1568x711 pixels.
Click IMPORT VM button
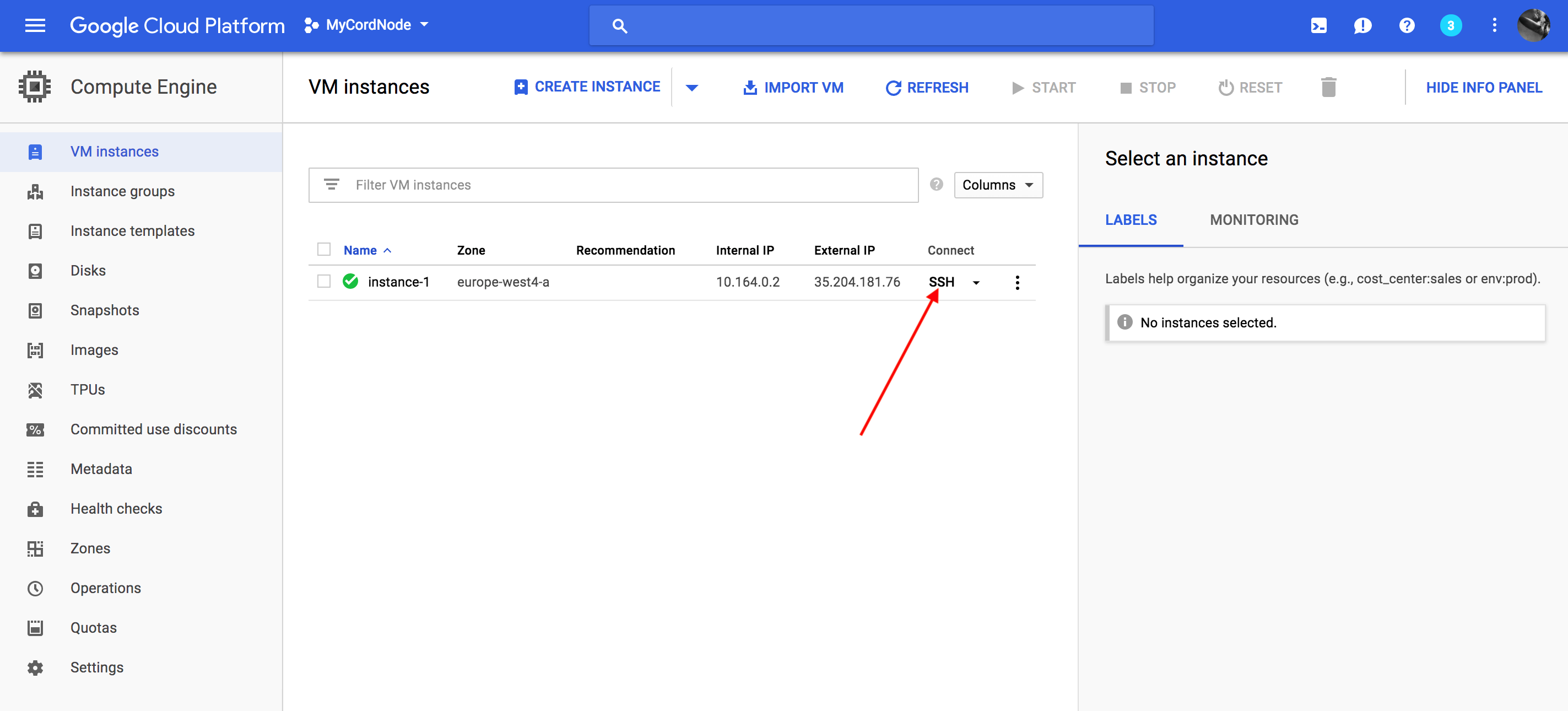[792, 88]
